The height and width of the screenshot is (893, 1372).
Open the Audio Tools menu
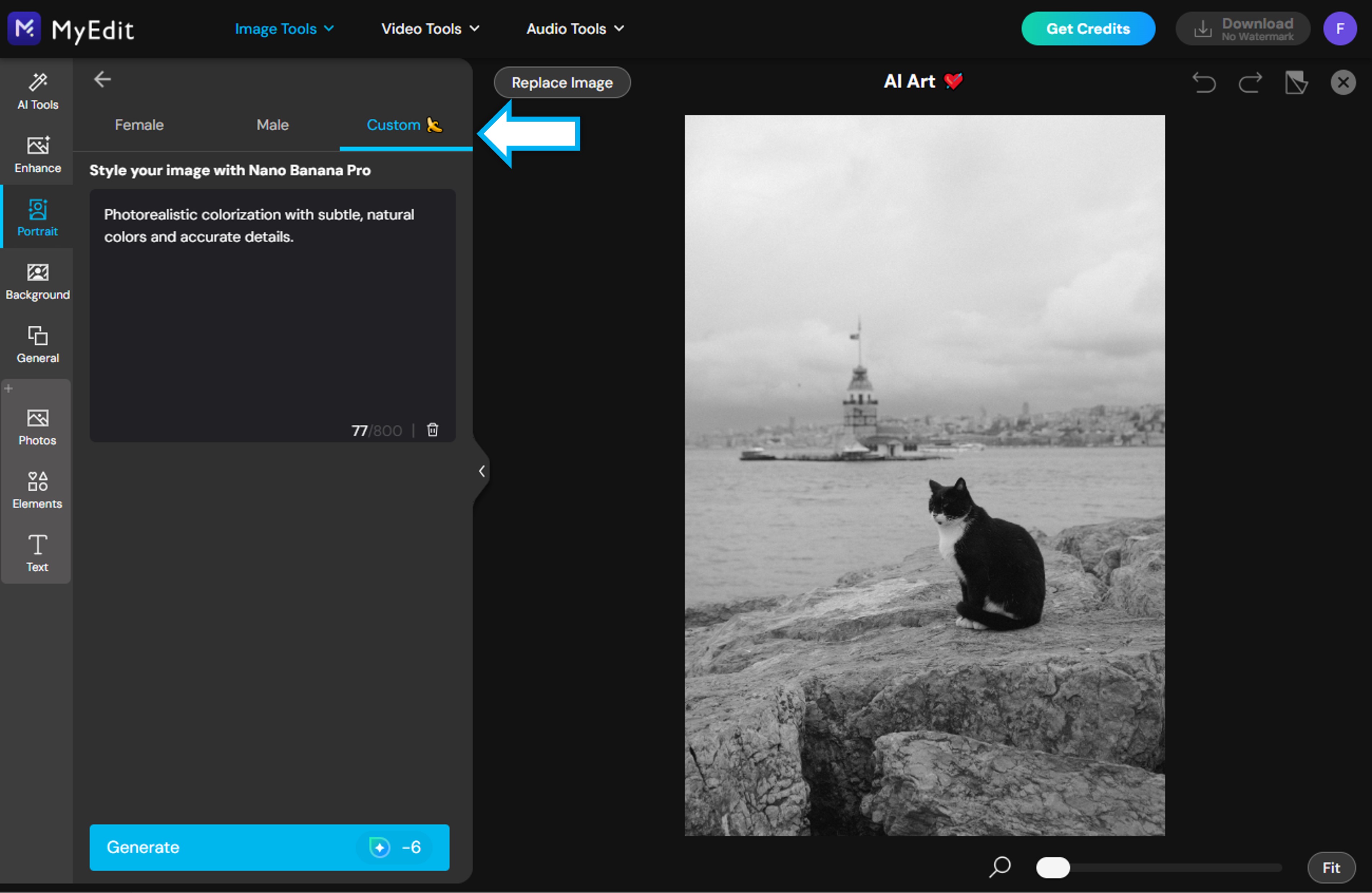pos(574,28)
